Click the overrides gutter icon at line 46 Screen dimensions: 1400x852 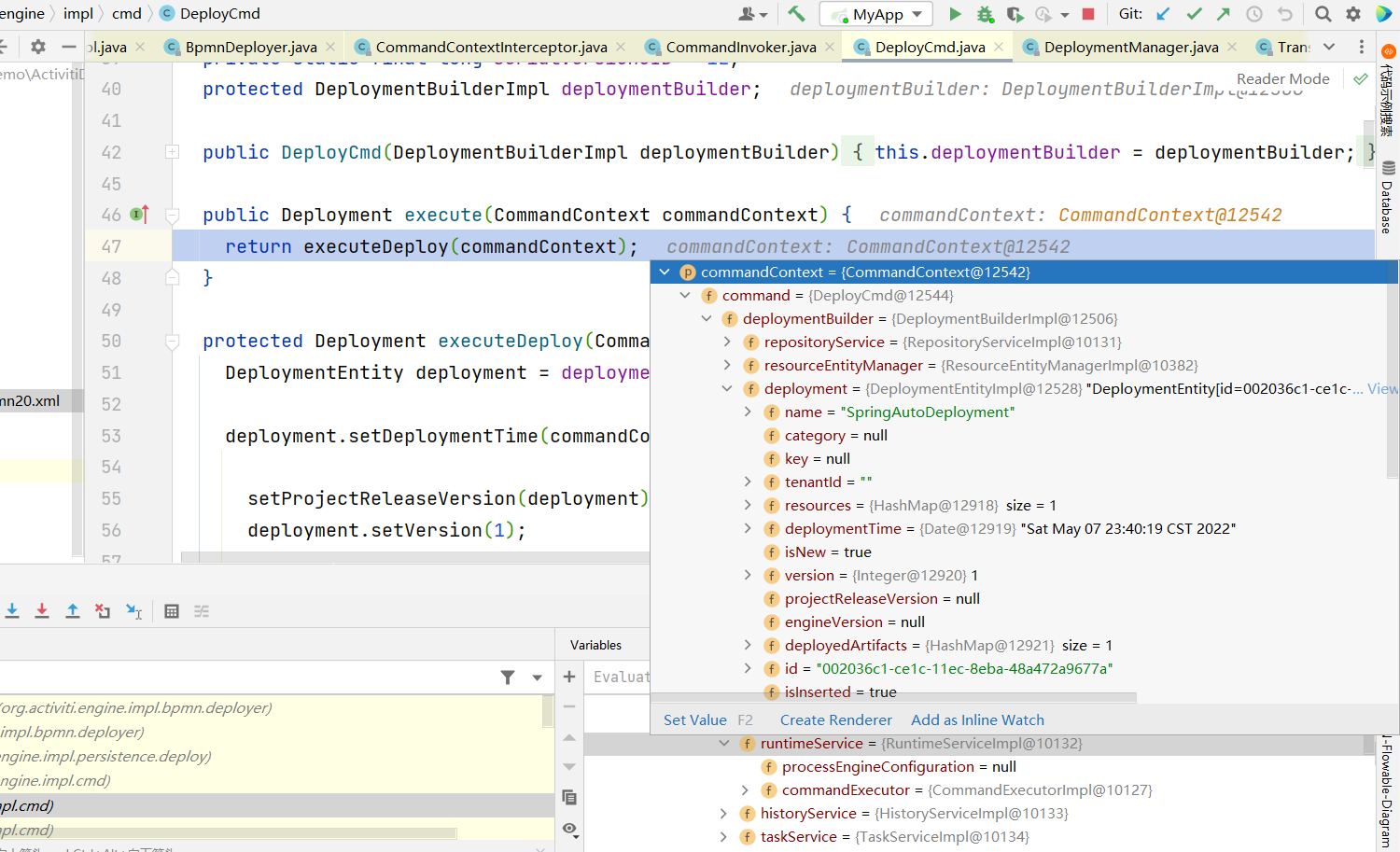click(140, 215)
